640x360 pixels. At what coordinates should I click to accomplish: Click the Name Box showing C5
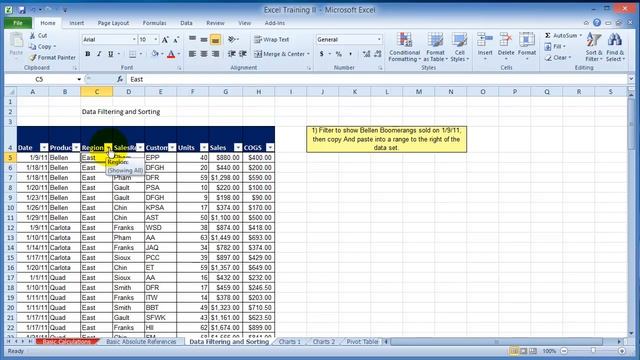39,79
